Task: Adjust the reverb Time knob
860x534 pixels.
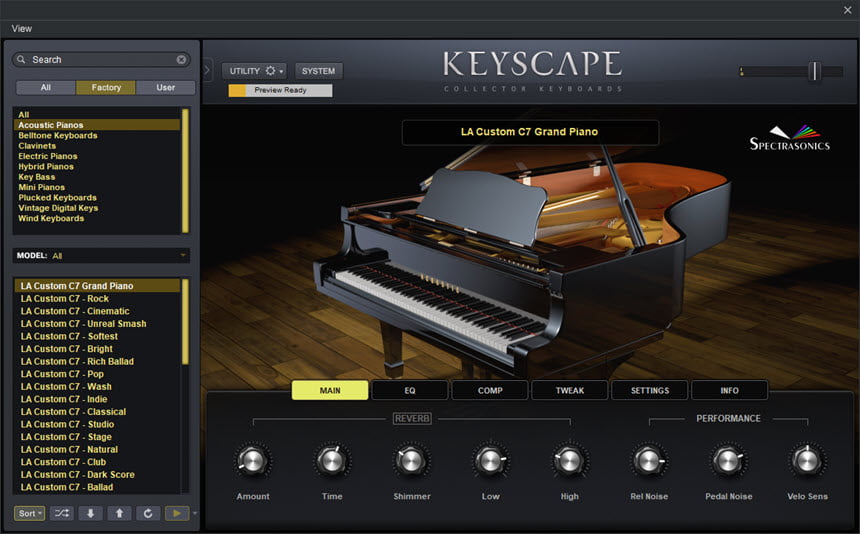Action: point(332,461)
